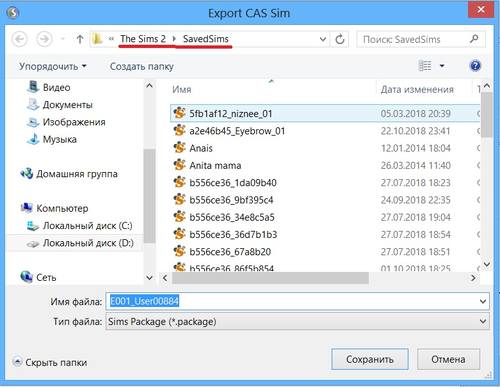Refresh the SavedSims folder view
The width and height of the screenshot is (500, 387).
pyautogui.click(x=340, y=39)
